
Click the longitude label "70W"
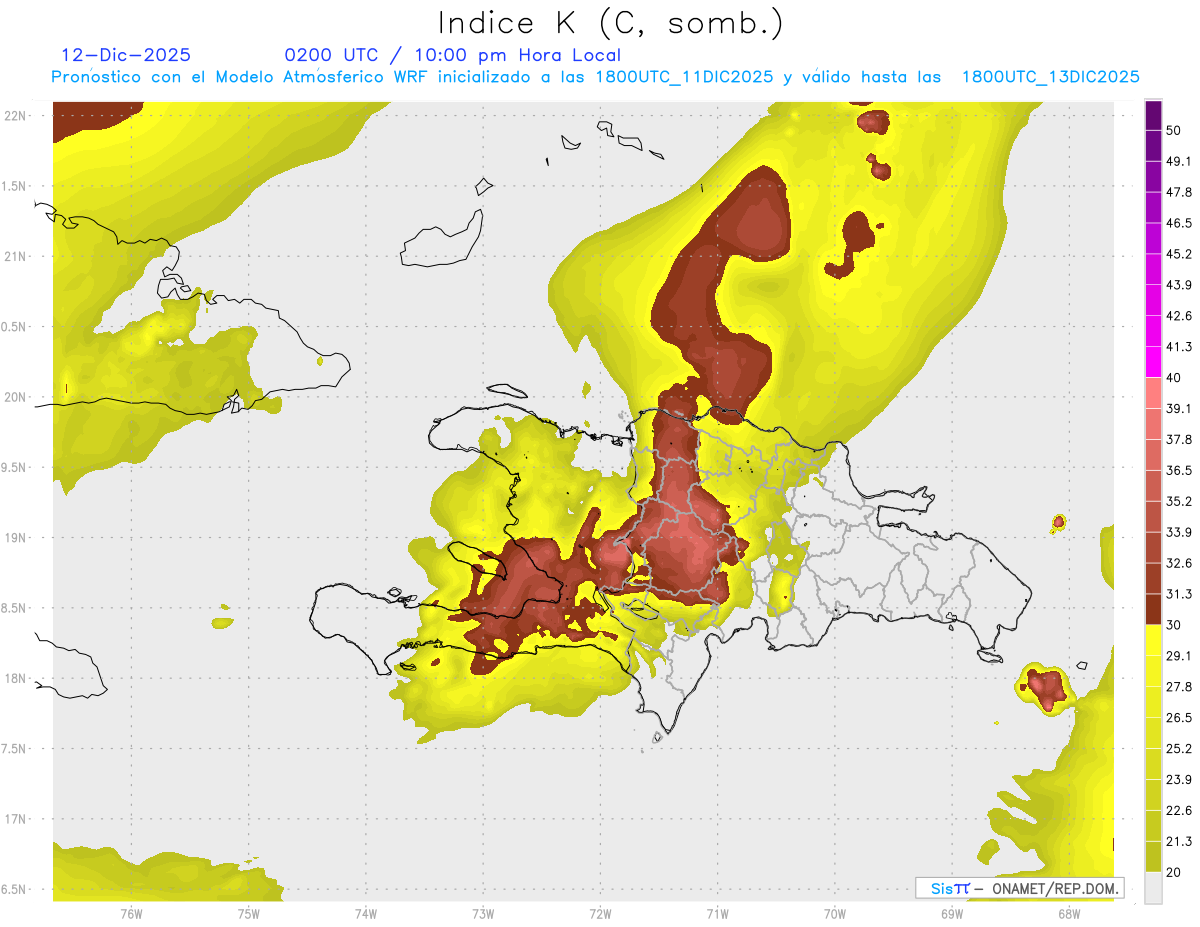click(x=834, y=913)
